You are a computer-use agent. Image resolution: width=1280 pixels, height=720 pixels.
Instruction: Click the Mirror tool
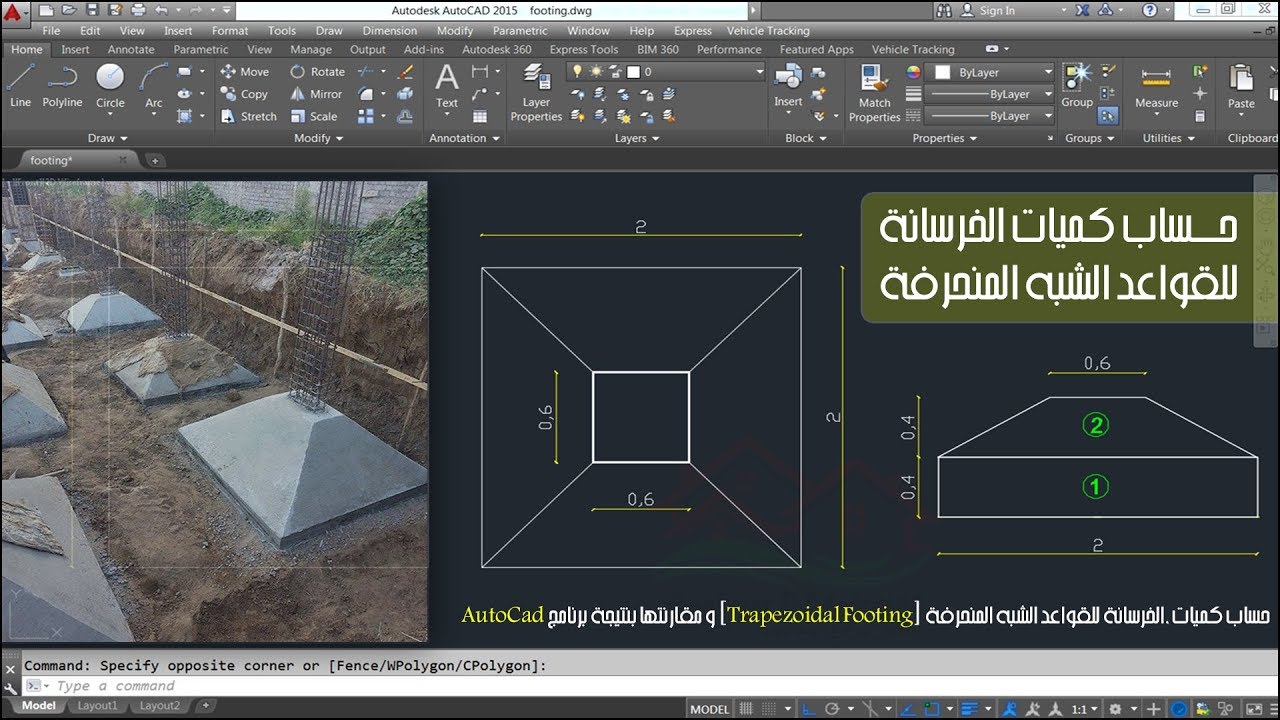tap(316, 94)
